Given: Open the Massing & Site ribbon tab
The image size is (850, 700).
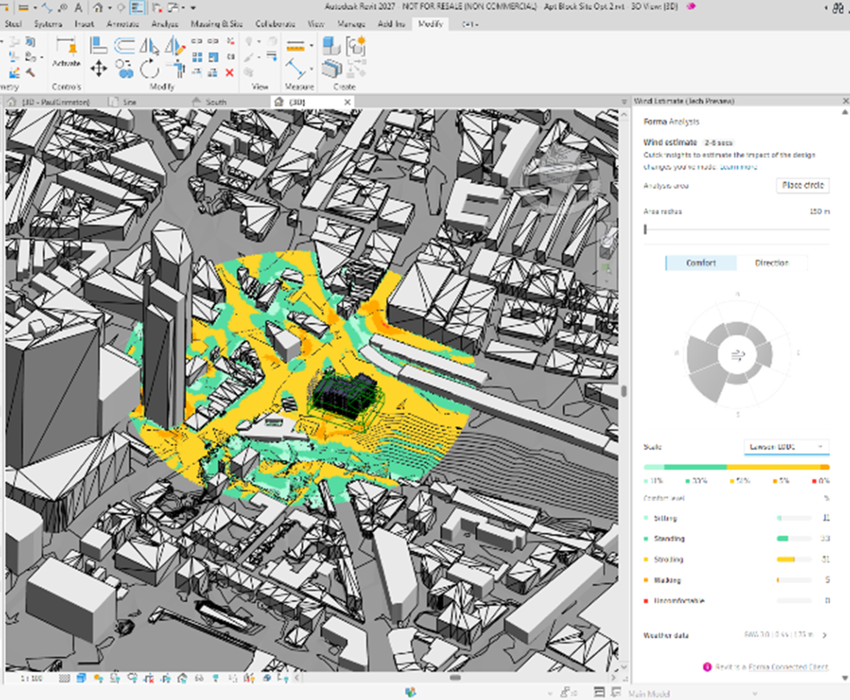Looking at the screenshot, I should pyautogui.click(x=217, y=22).
